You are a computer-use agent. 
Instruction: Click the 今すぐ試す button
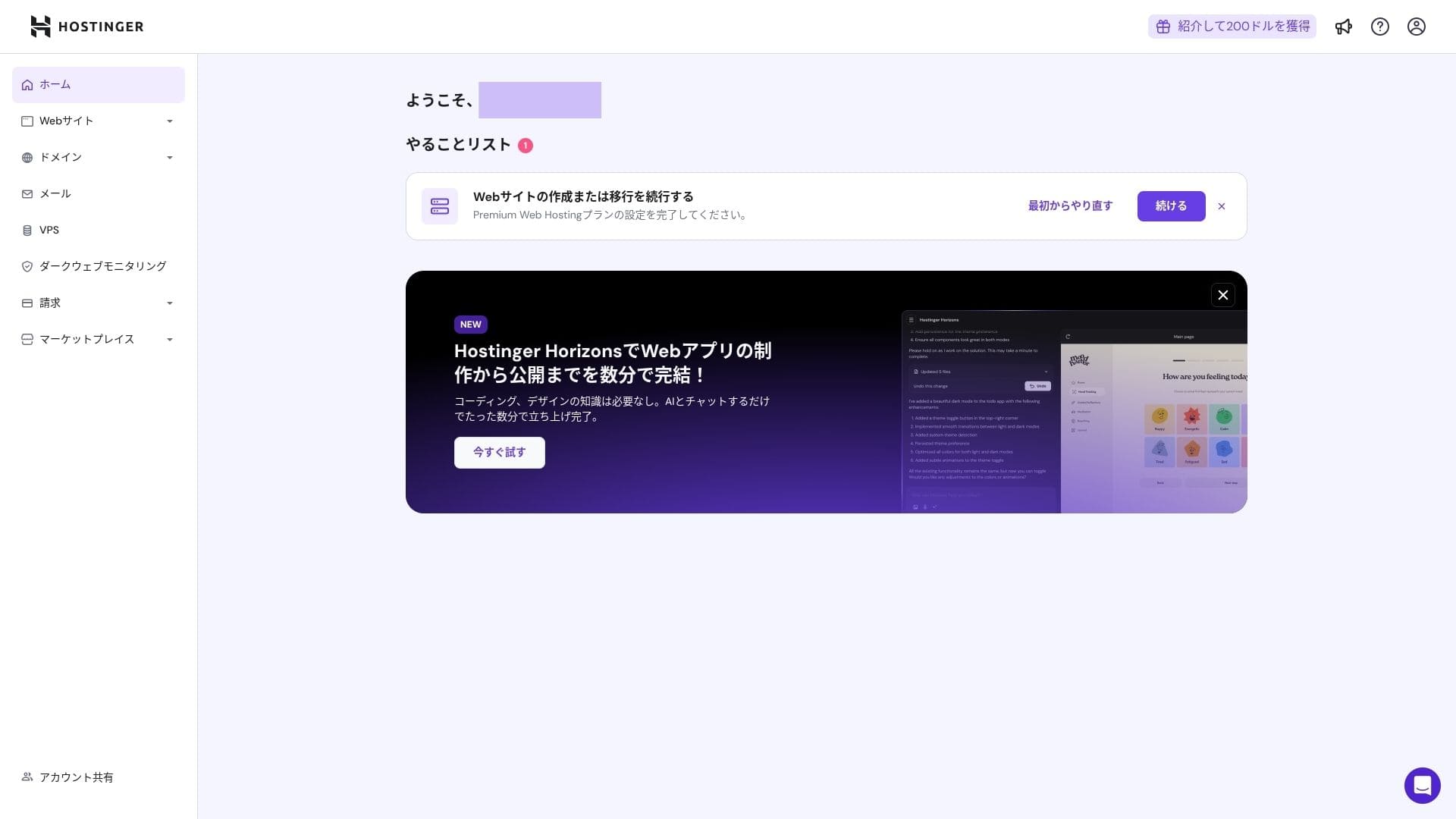coord(500,453)
